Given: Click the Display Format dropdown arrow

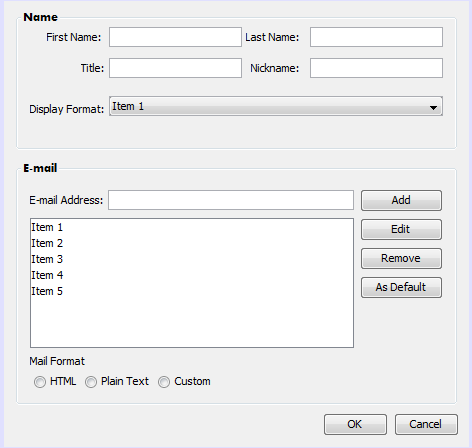Looking at the screenshot, I should pos(433,108).
